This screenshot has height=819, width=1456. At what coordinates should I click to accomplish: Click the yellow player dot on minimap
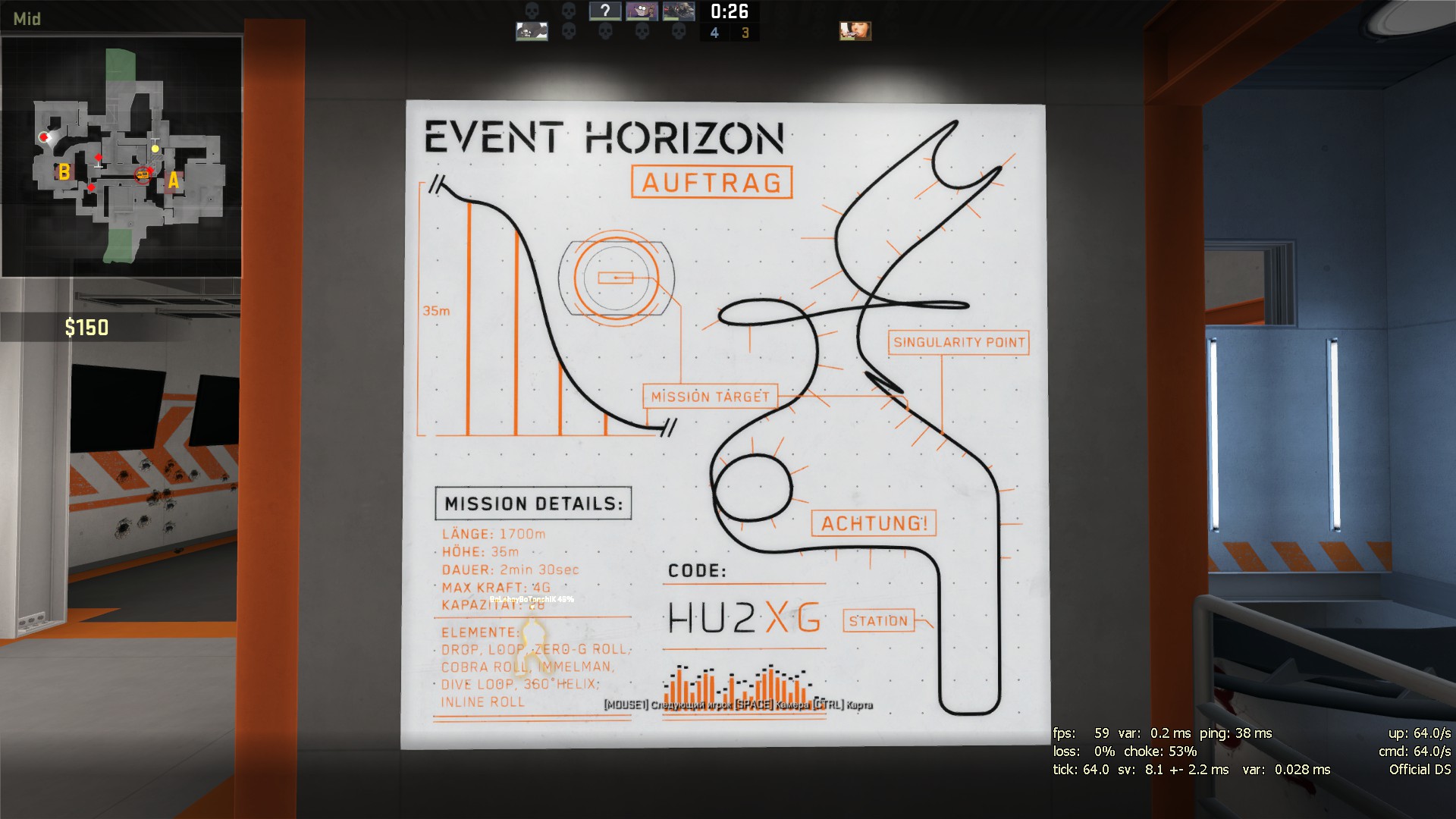(x=155, y=149)
